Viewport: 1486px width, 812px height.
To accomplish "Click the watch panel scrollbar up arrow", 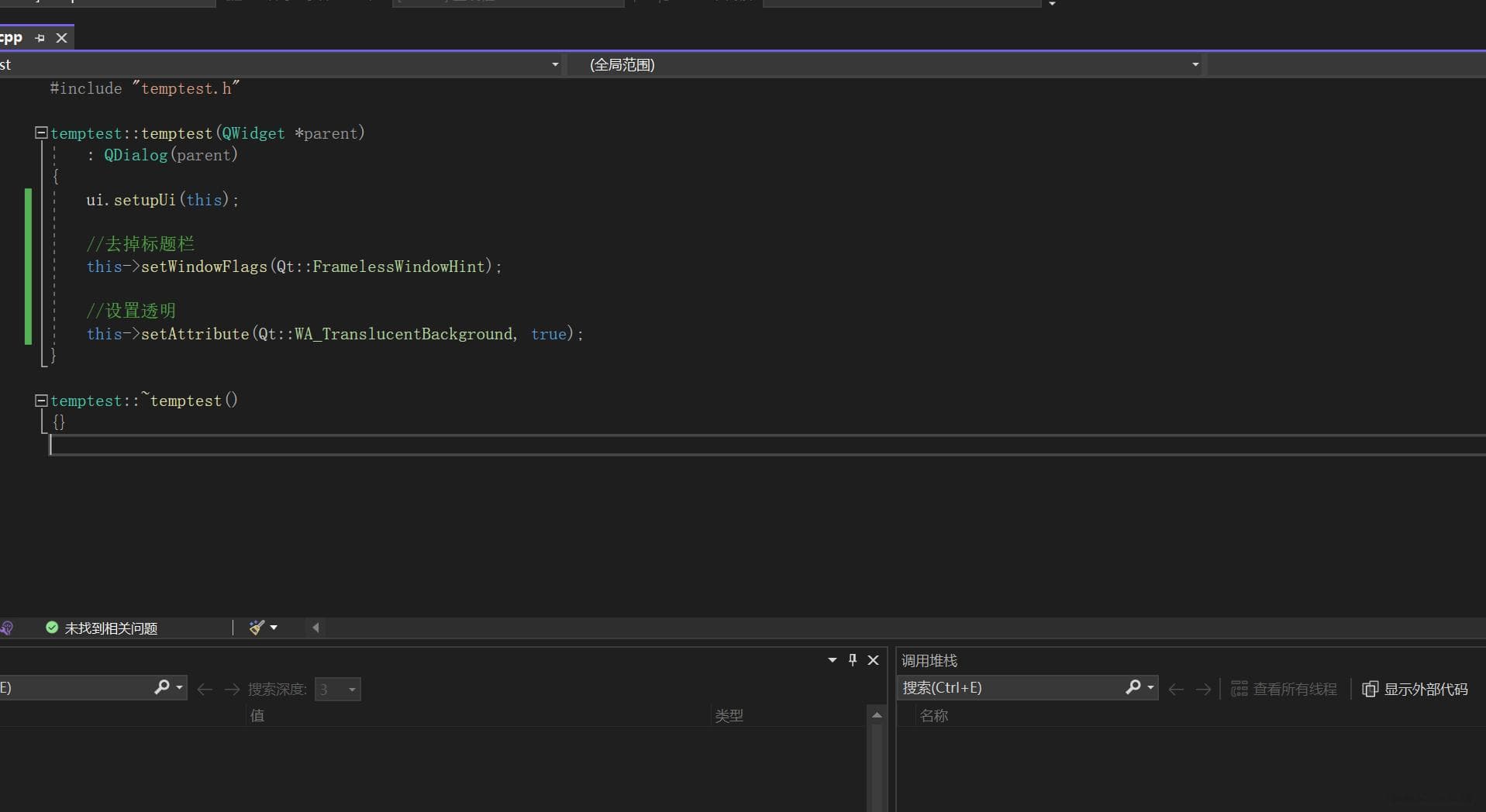I will [x=877, y=715].
